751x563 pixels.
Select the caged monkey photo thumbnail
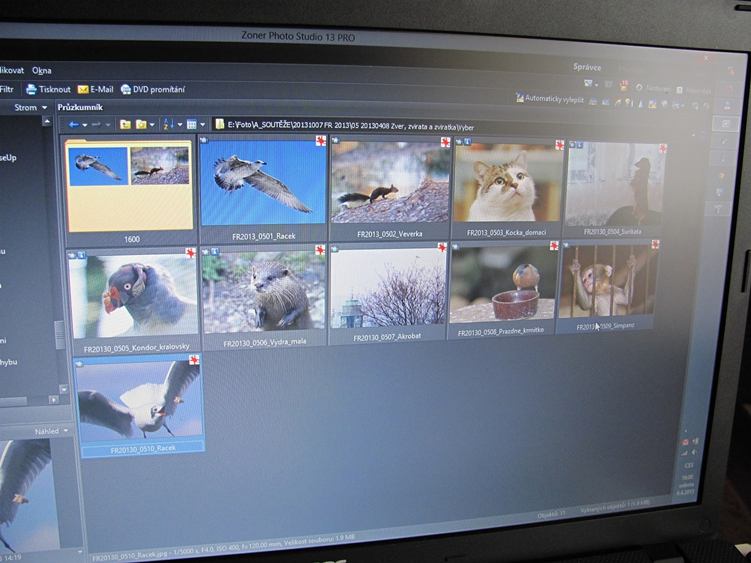tap(607, 282)
